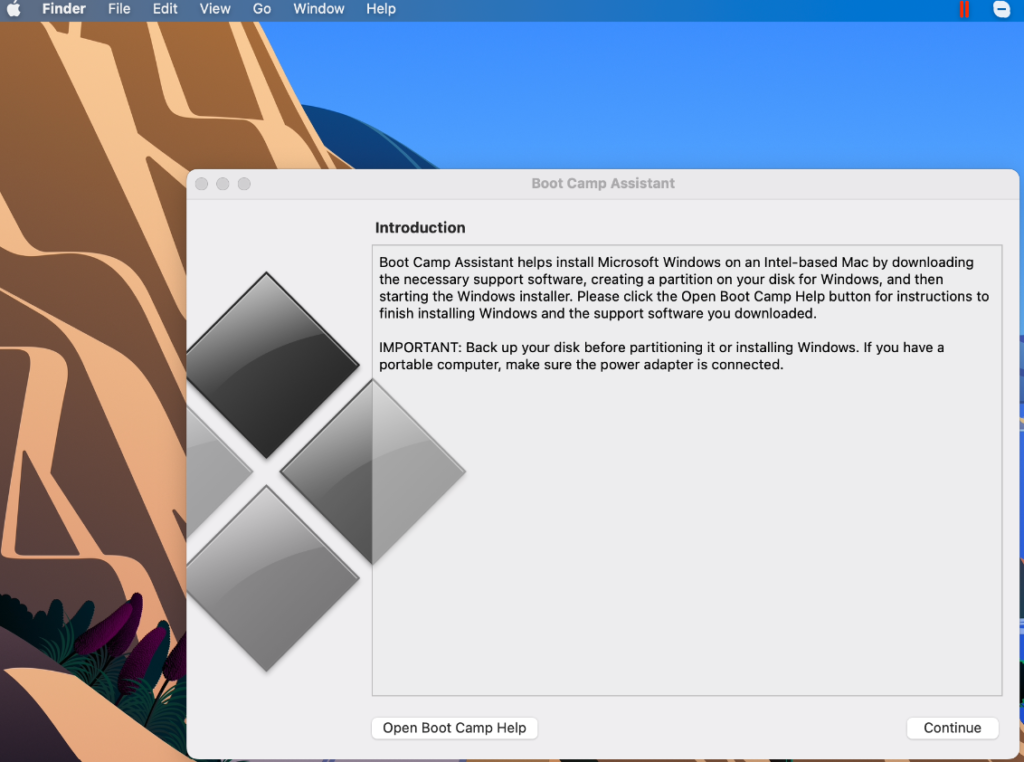Open the Finder menu
Viewport: 1024px width, 762px height.
64,9
